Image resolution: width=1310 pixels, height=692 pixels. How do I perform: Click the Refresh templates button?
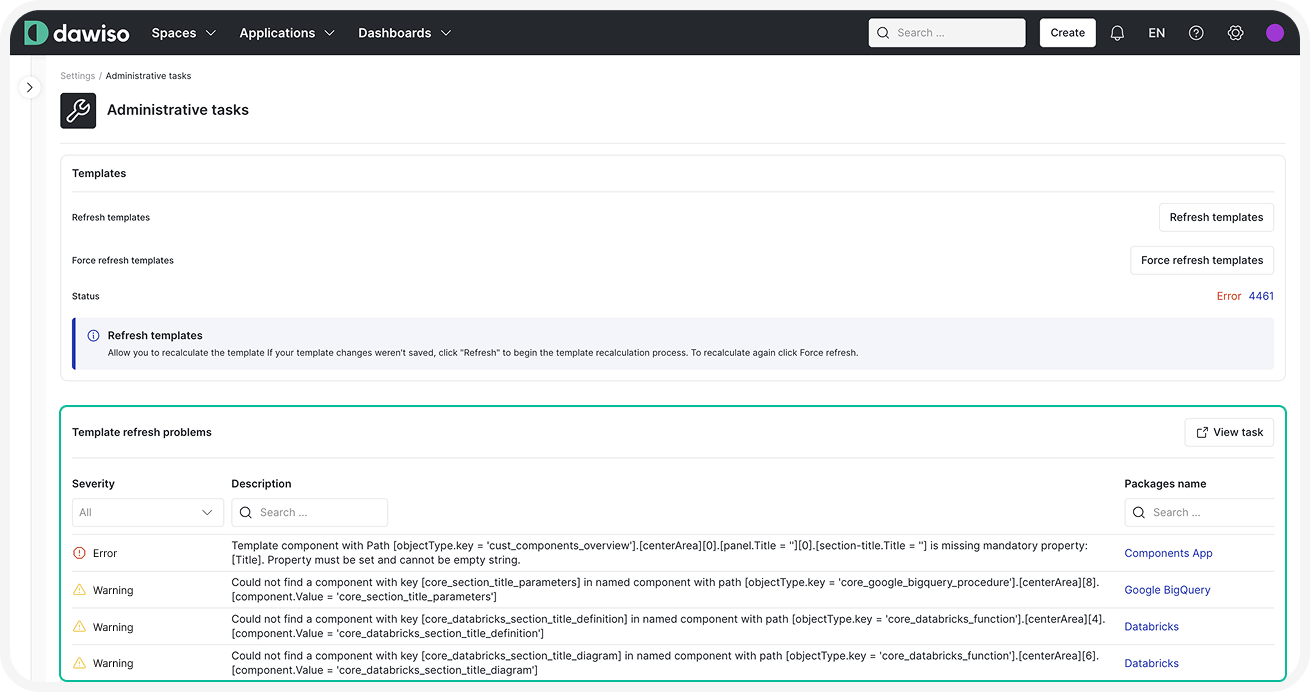tap(1215, 217)
